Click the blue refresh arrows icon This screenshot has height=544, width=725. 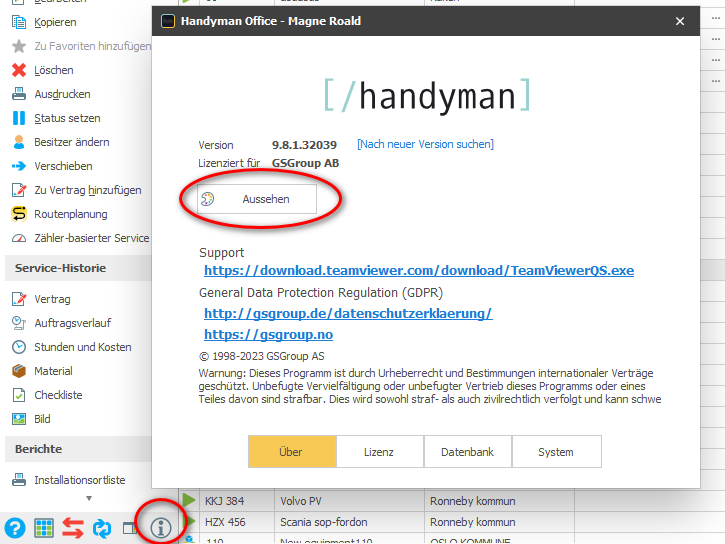tap(102, 528)
